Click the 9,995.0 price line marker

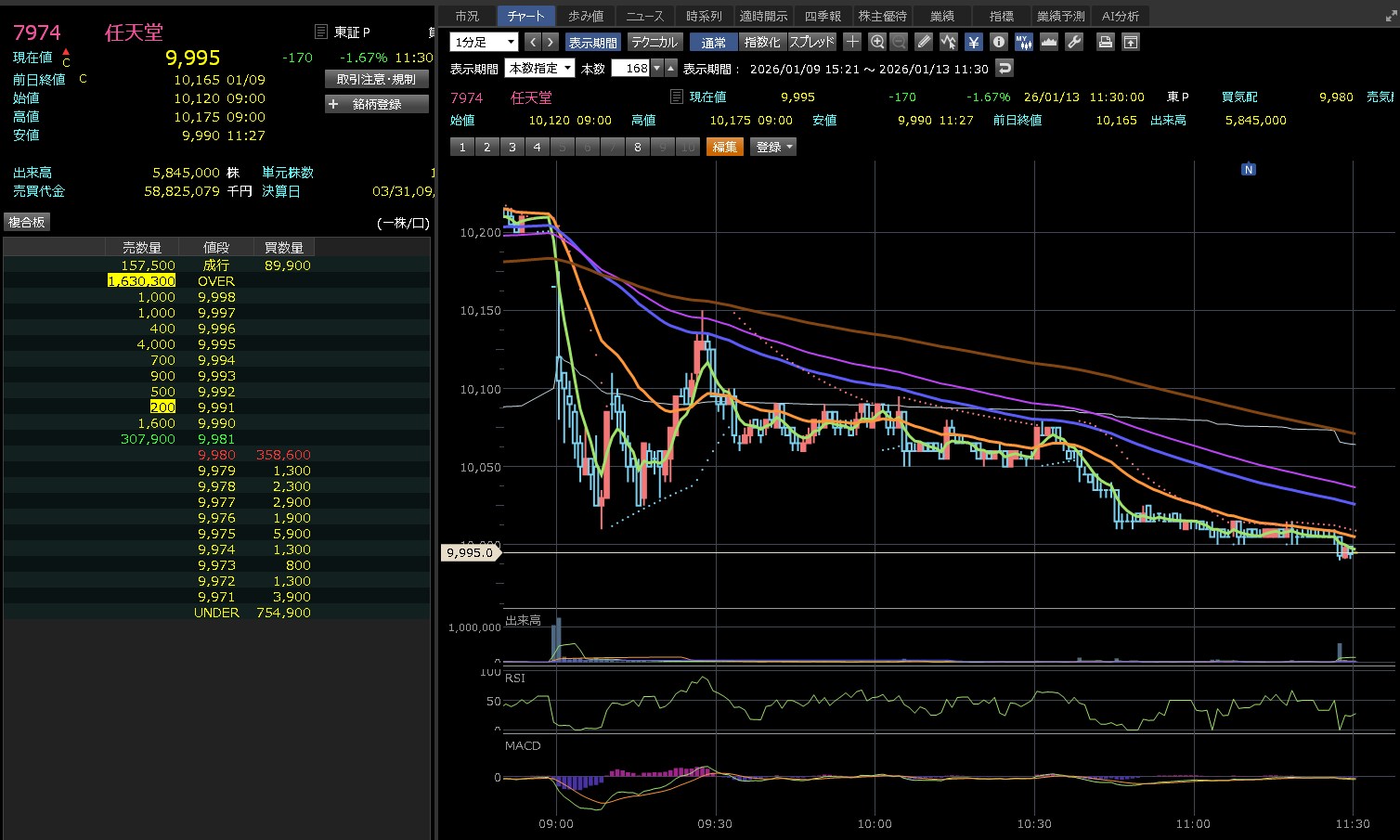coord(471,552)
